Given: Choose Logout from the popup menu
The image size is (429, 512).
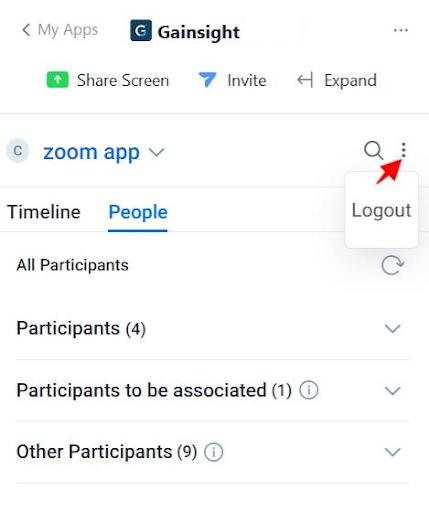Looking at the screenshot, I should 381,210.
